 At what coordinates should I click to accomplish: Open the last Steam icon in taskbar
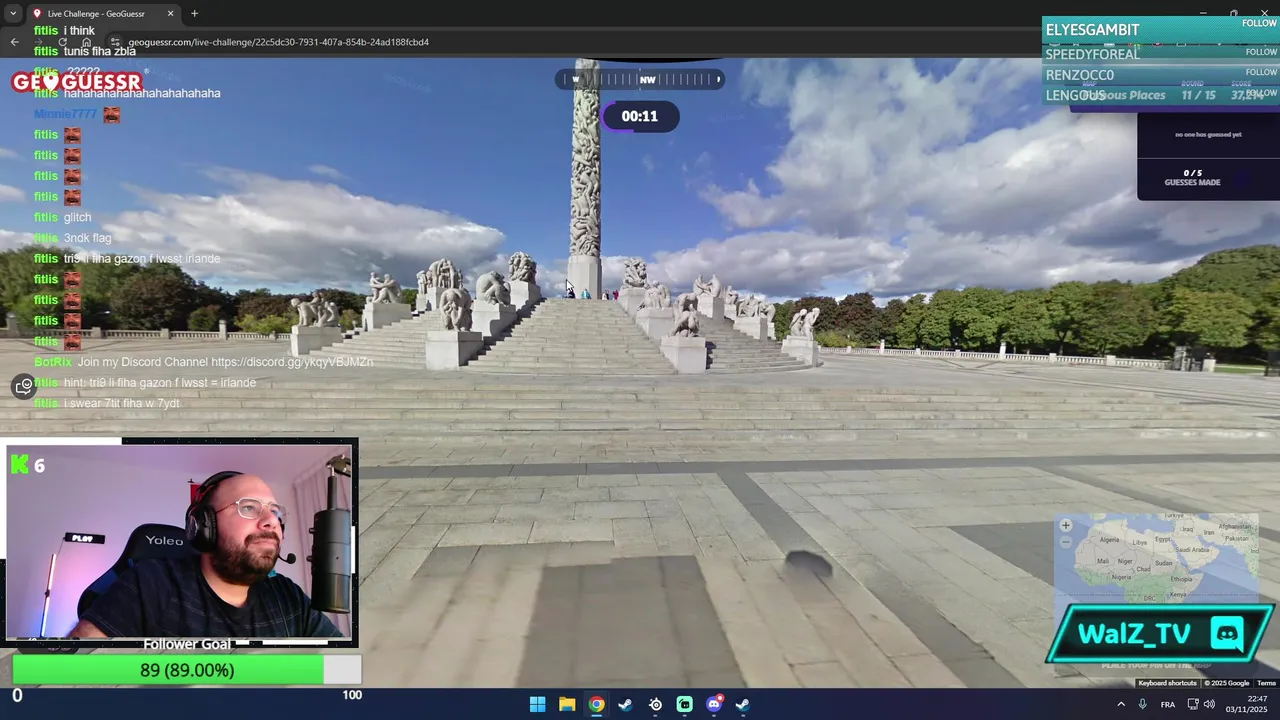tap(743, 704)
